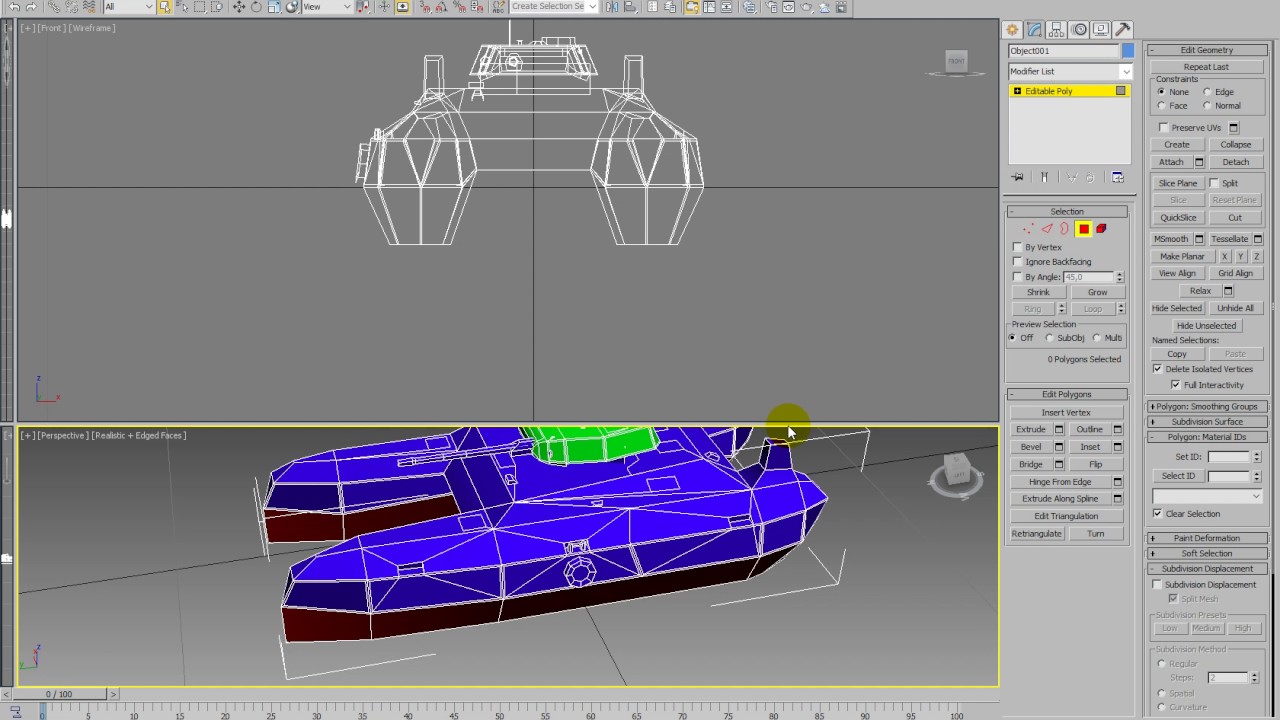1280x720 pixels.
Task: Activate Select and Scale tool
Action: click(274, 7)
